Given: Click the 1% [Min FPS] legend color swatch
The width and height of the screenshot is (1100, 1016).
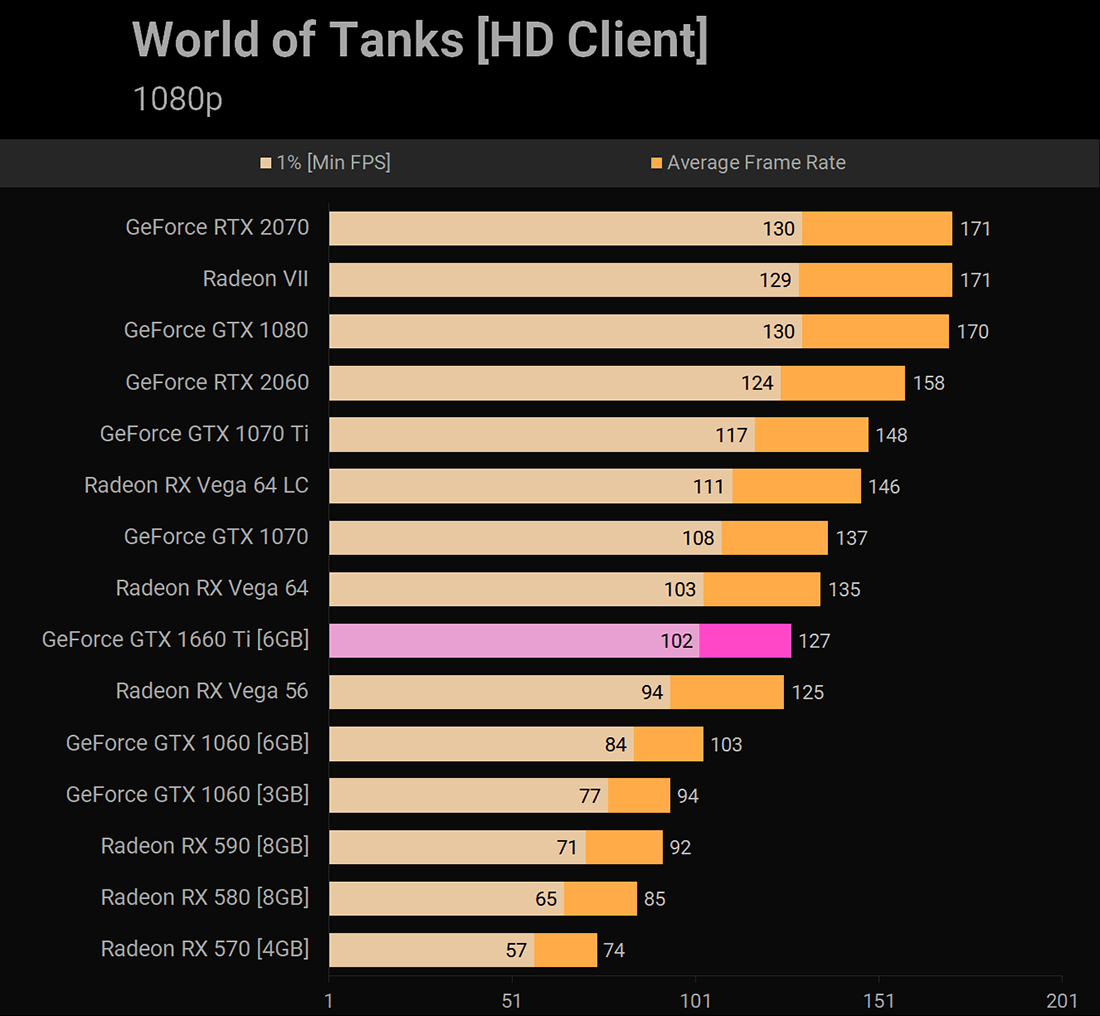Looking at the screenshot, I should (x=265, y=163).
